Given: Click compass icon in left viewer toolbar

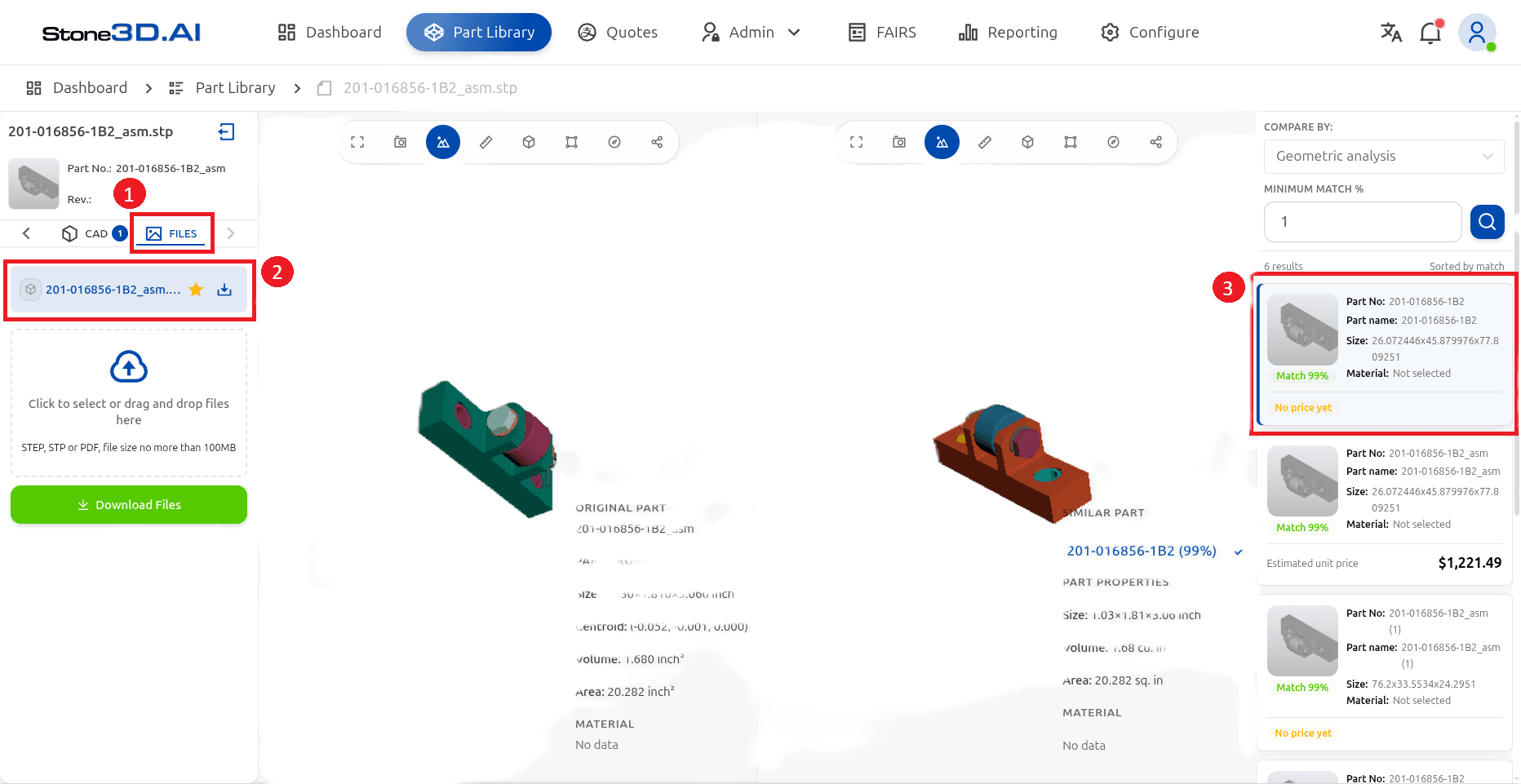Looking at the screenshot, I should click(614, 142).
